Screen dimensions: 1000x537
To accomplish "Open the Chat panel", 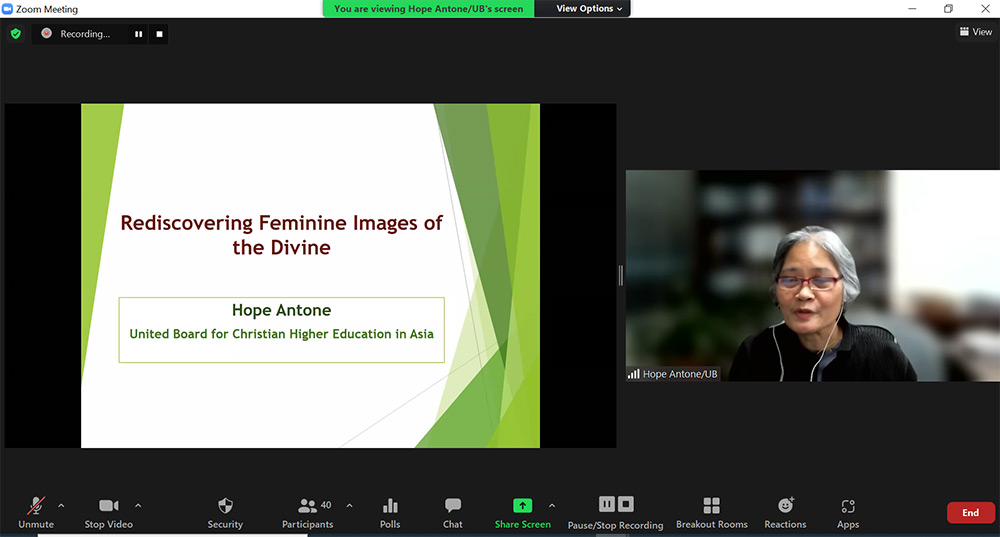I will [453, 513].
